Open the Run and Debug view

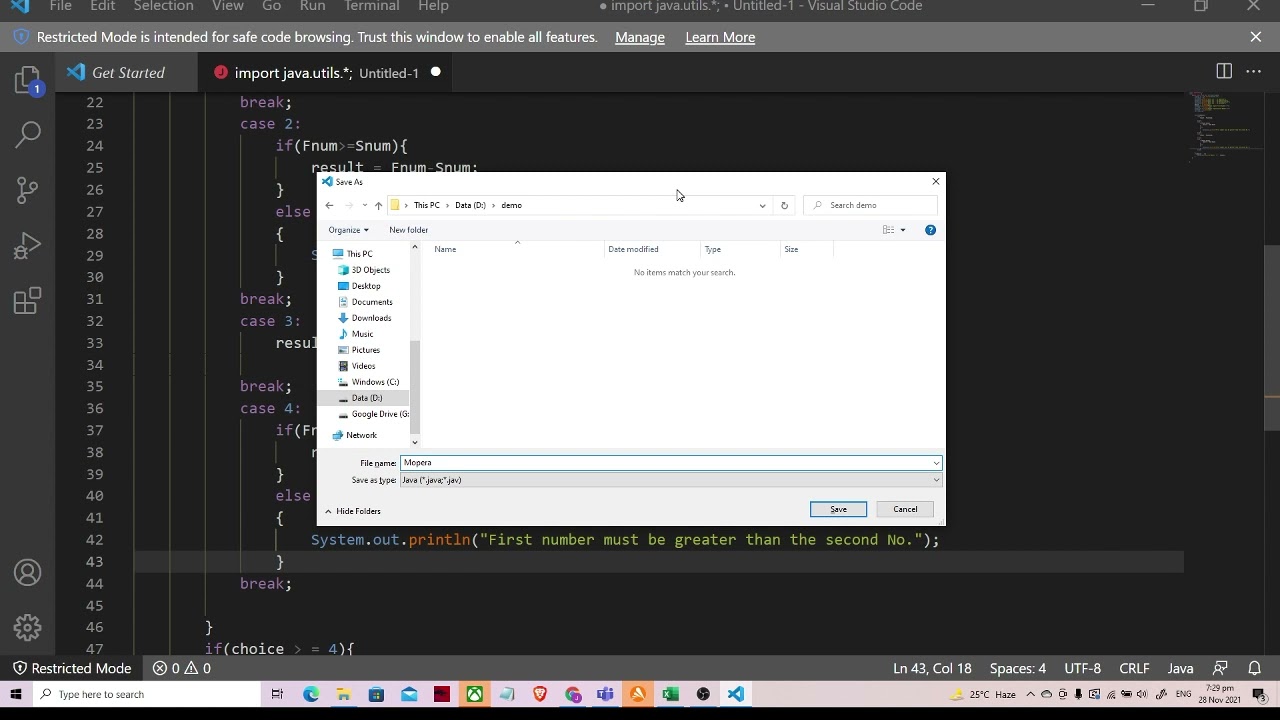pos(28,245)
